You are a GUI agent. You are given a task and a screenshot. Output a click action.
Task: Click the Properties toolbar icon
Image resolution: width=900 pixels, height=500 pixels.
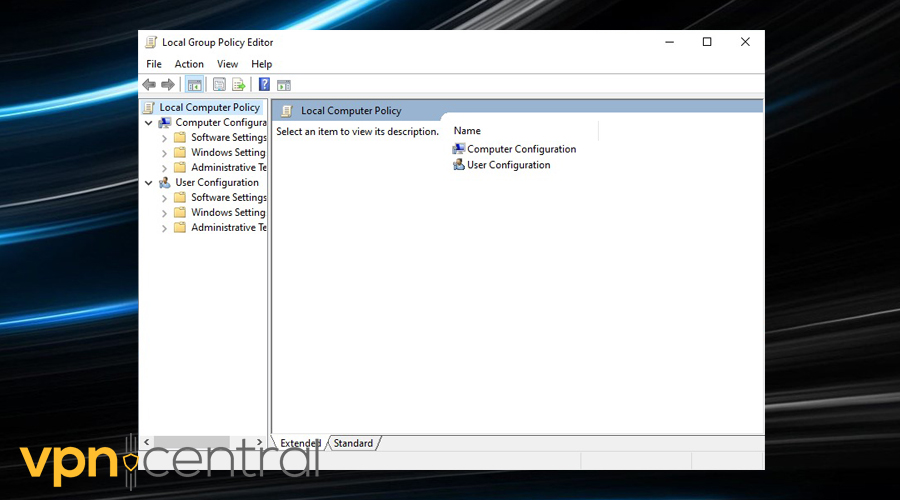(219, 85)
